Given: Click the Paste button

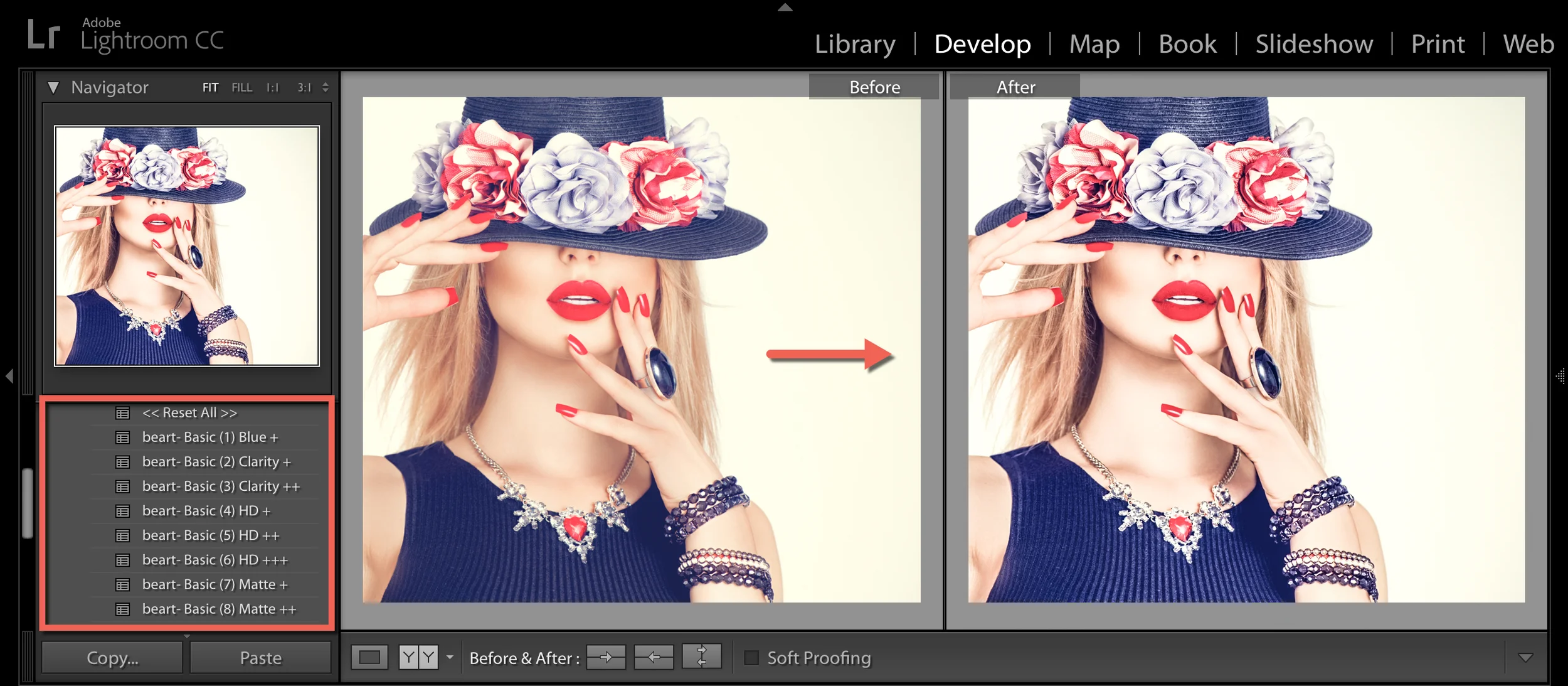Looking at the screenshot, I should click(x=260, y=657).
